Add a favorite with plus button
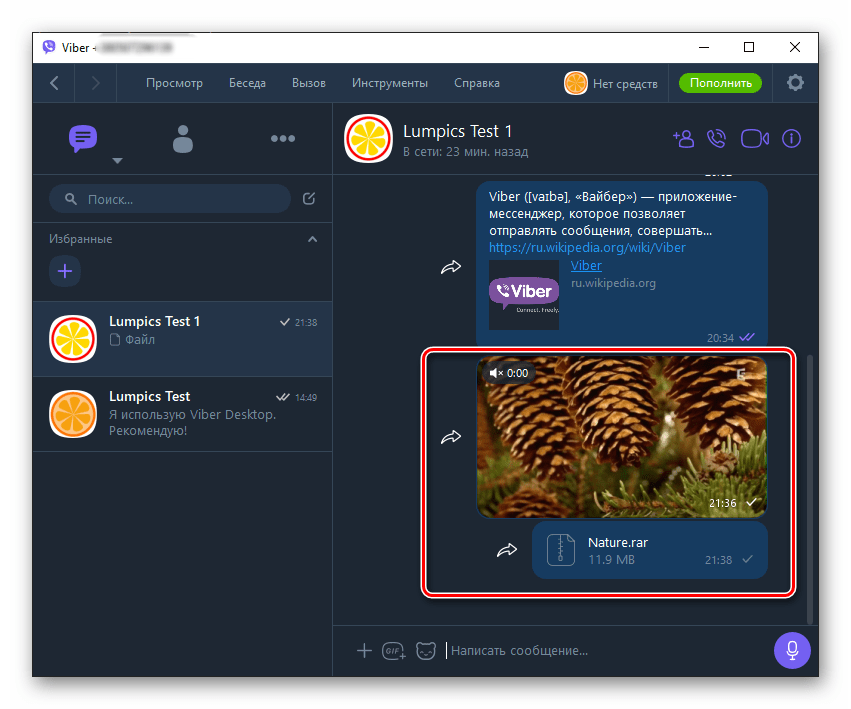Image resolution: width=851 pixels, height=709 pixels. (x=65, y=271)
